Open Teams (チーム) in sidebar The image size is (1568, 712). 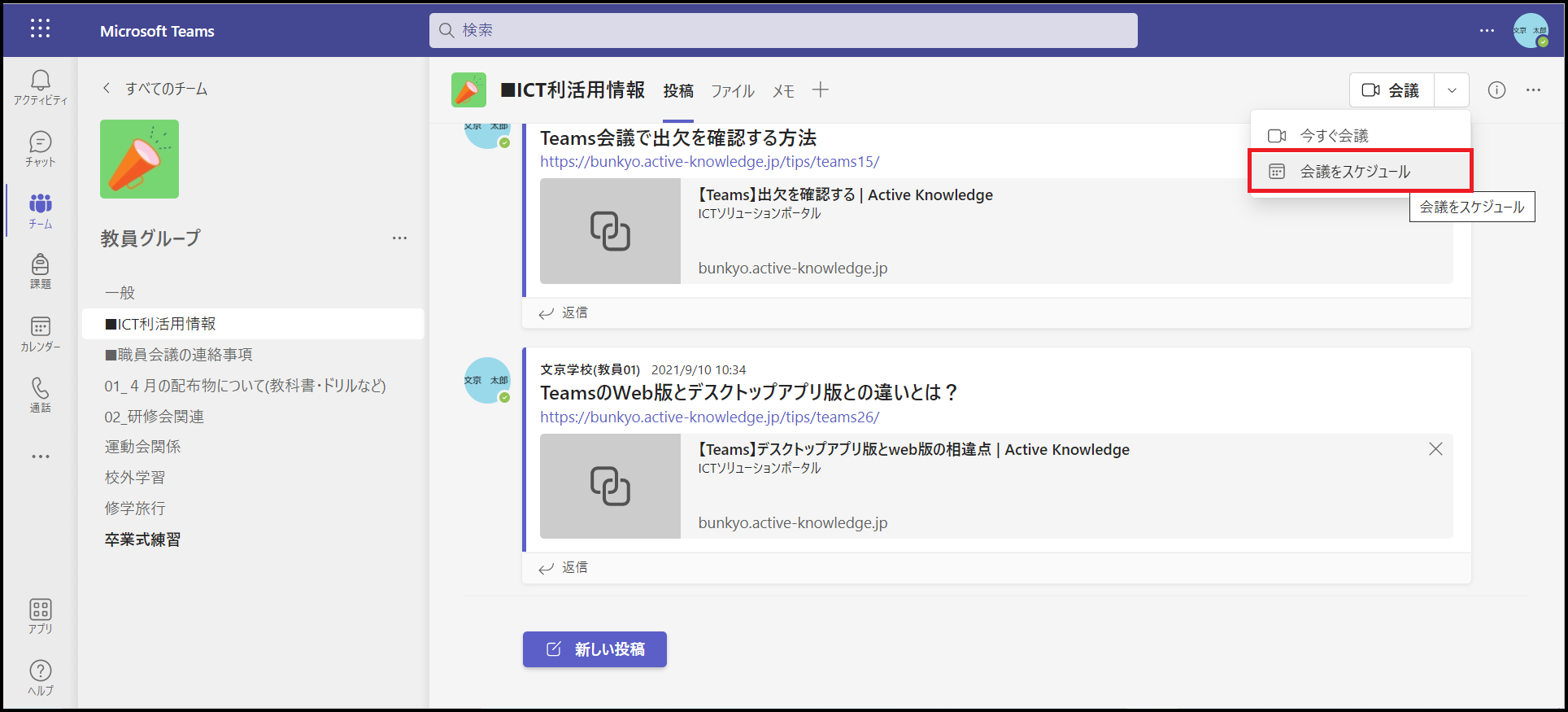[x=40, y=211]
